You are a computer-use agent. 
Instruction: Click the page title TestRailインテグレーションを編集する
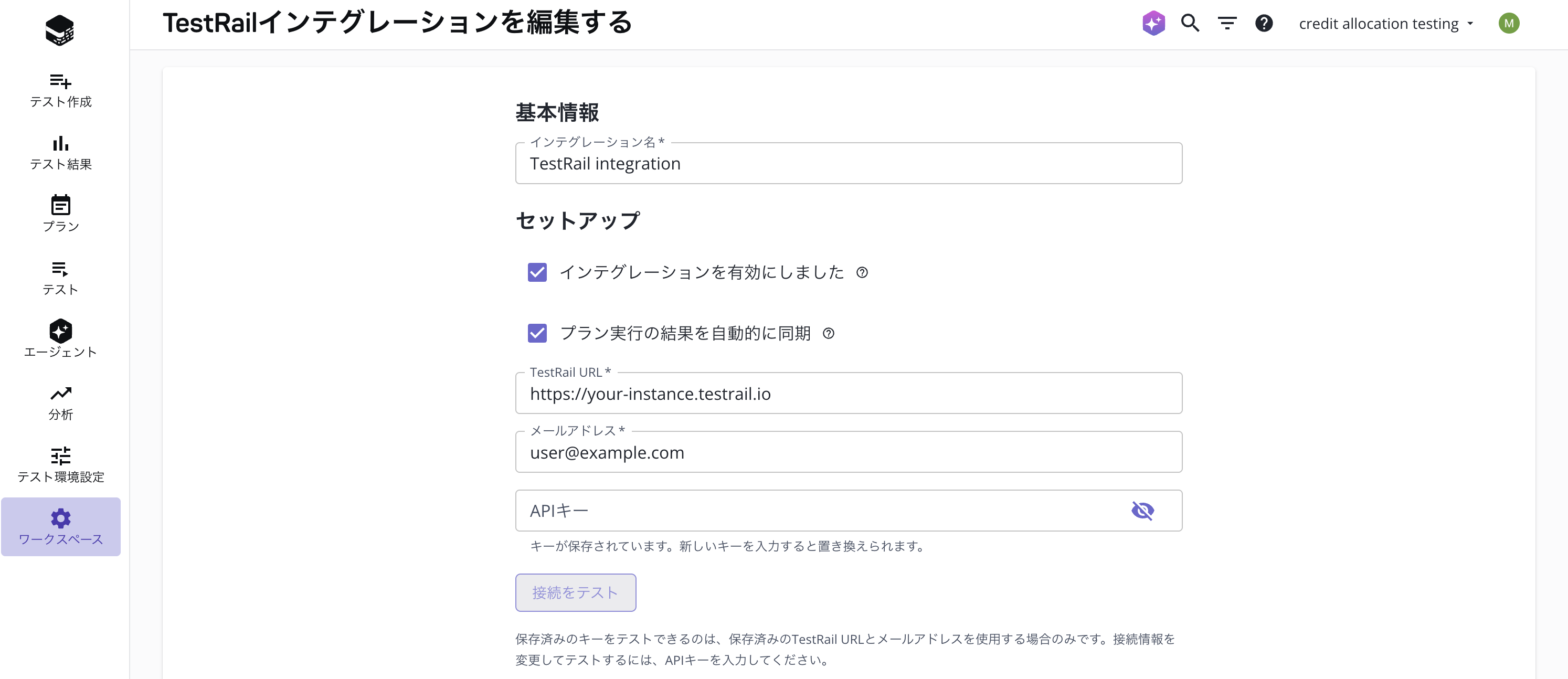(397, 23)
